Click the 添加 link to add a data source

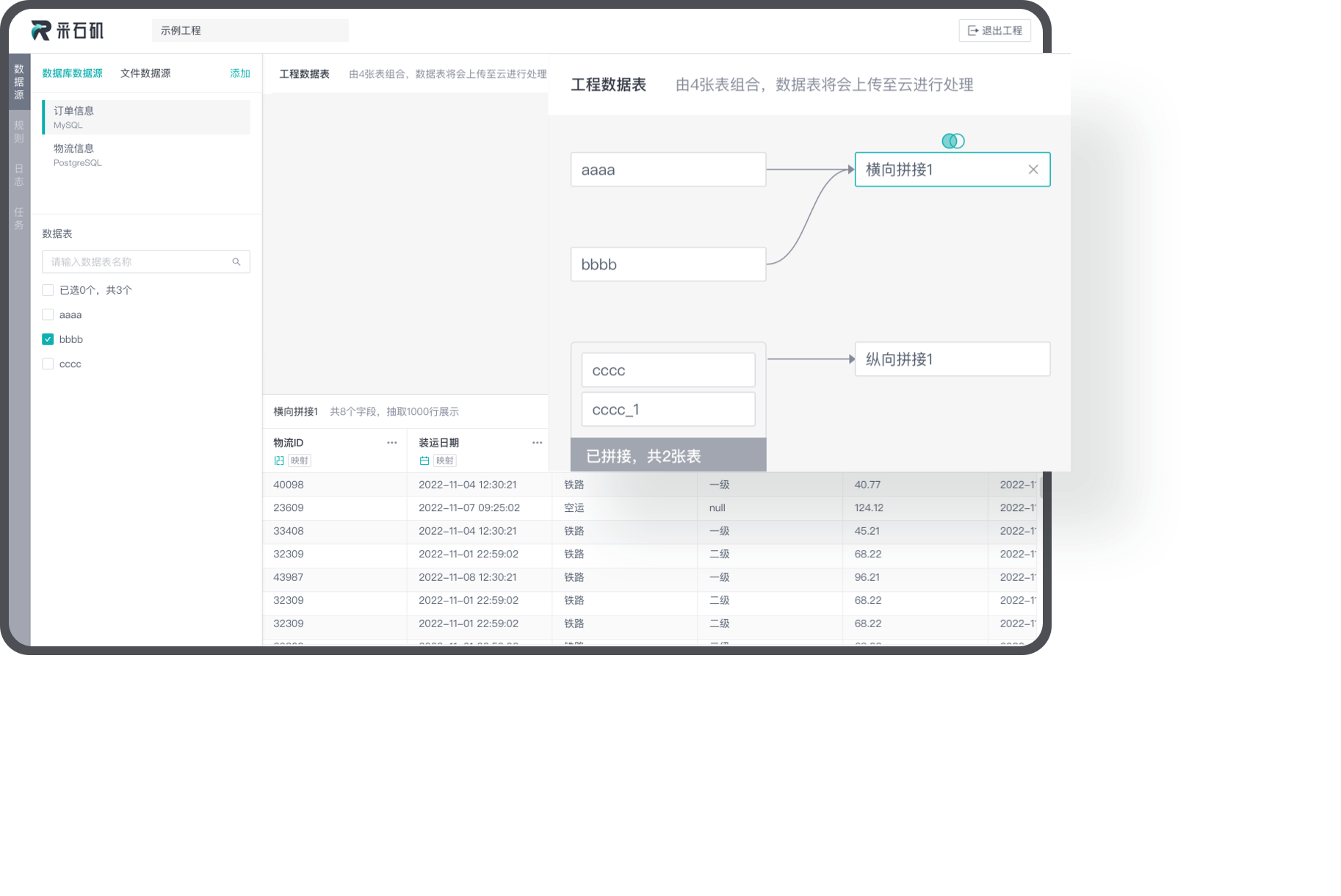pyautogui.click(x=240, y=73)
